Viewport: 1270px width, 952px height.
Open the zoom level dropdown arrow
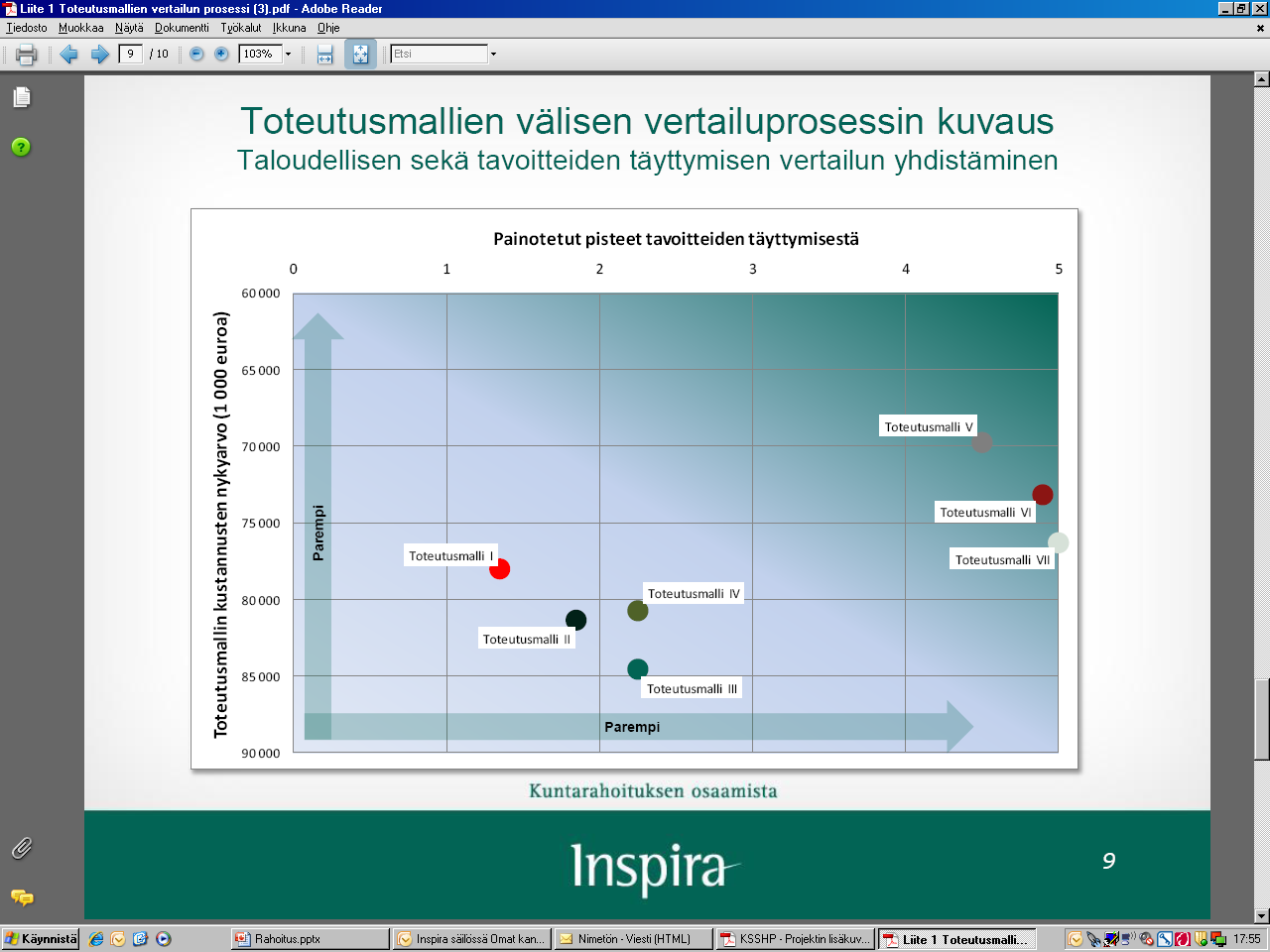[x=288, y=54]
